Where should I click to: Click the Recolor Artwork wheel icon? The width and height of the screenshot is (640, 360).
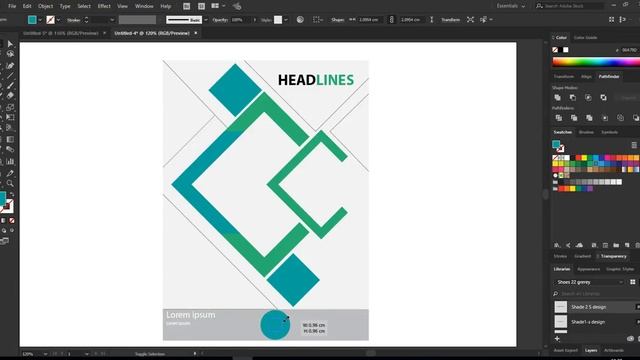300,20
